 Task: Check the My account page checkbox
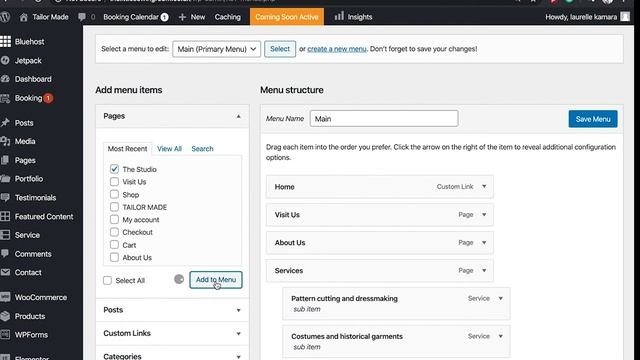point(114,220)
